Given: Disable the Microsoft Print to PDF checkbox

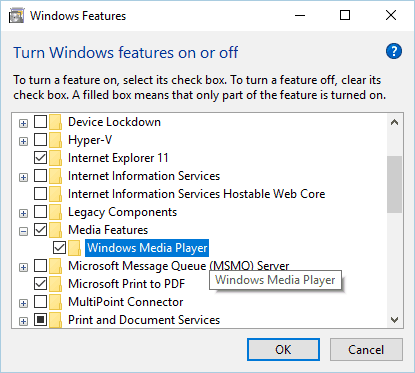Looking at the screenshot, I should (x=41, y=284).
